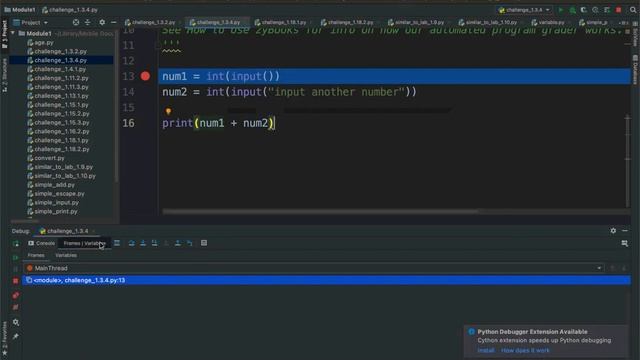Click Evaluate Expression calculator icon
Image resolution: width=640 pixels, height=360 pixels.
coord(204,243)
